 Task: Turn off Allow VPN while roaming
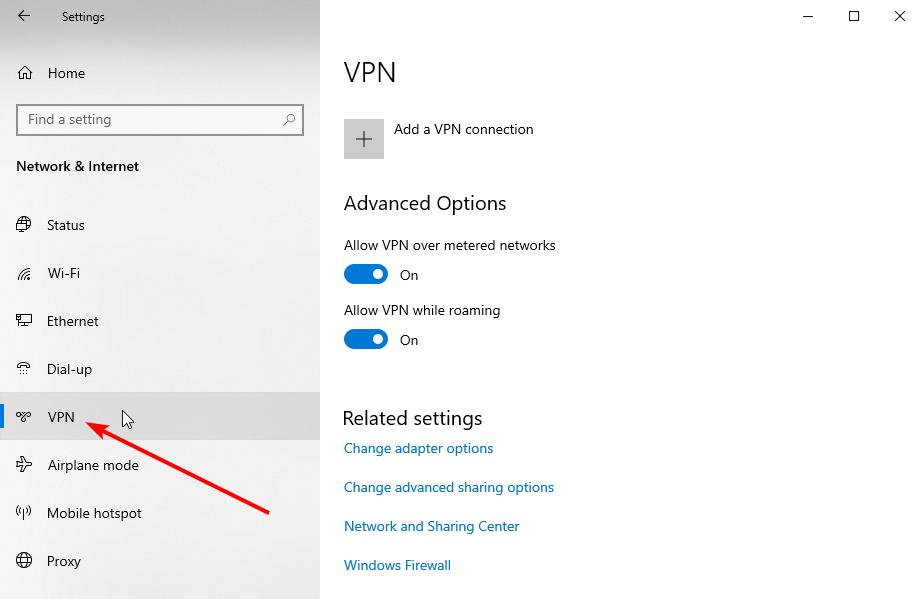pos(365,340)
